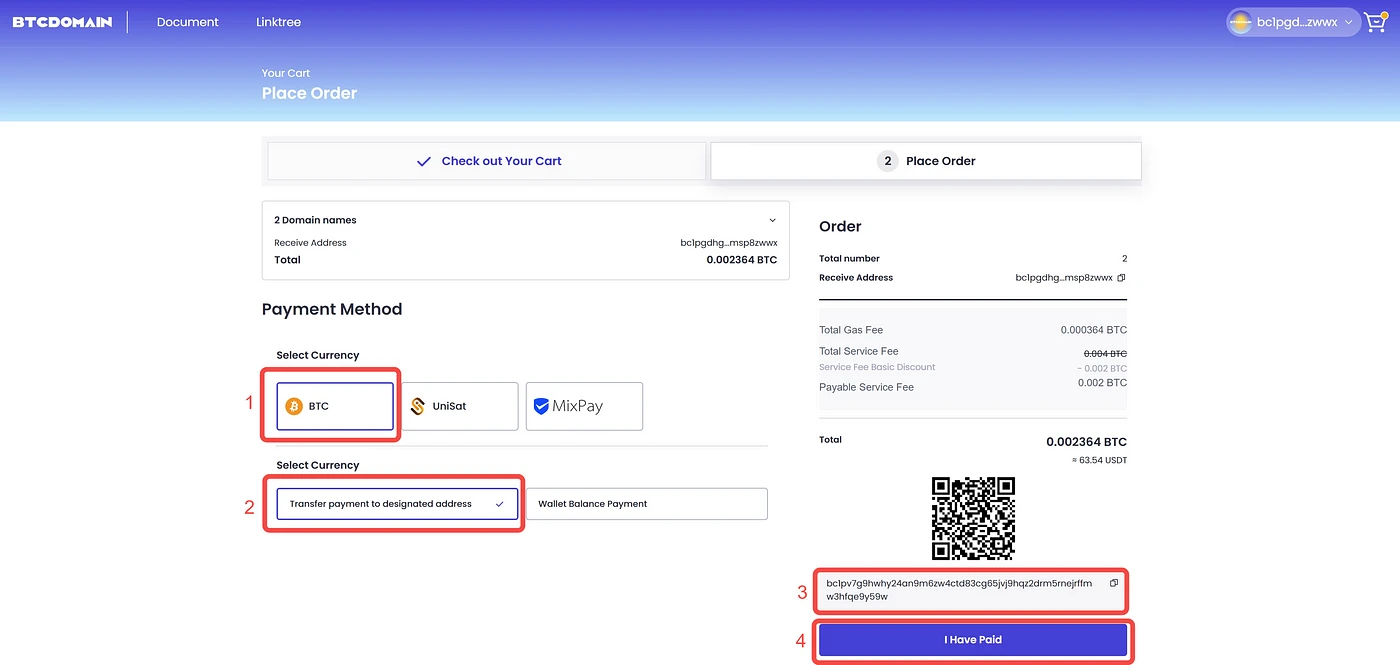Click the payment QR code
This screenshot has width=1400, height=665.
pos(973,518)
